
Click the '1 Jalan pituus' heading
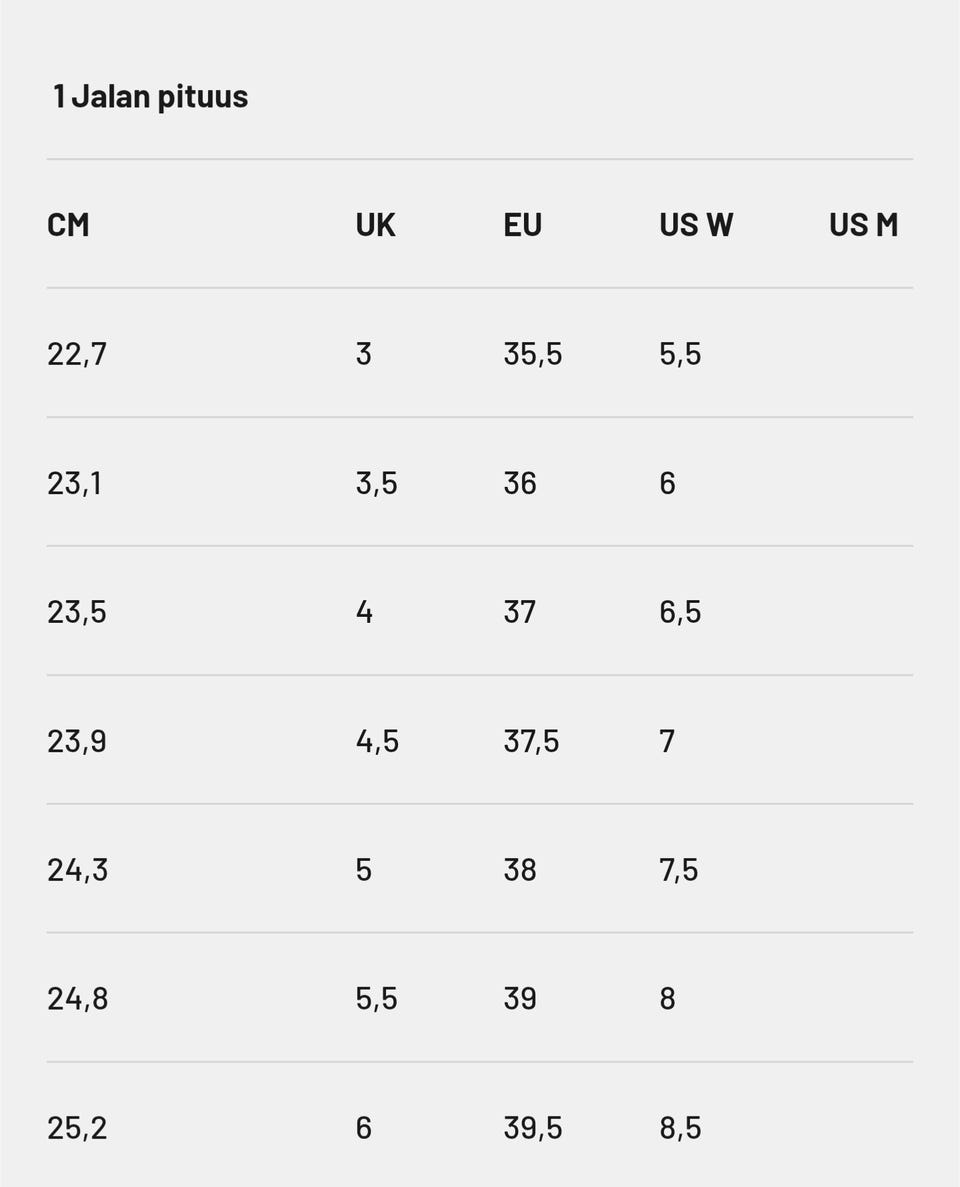pyautogui.click(x=150, y=97)
